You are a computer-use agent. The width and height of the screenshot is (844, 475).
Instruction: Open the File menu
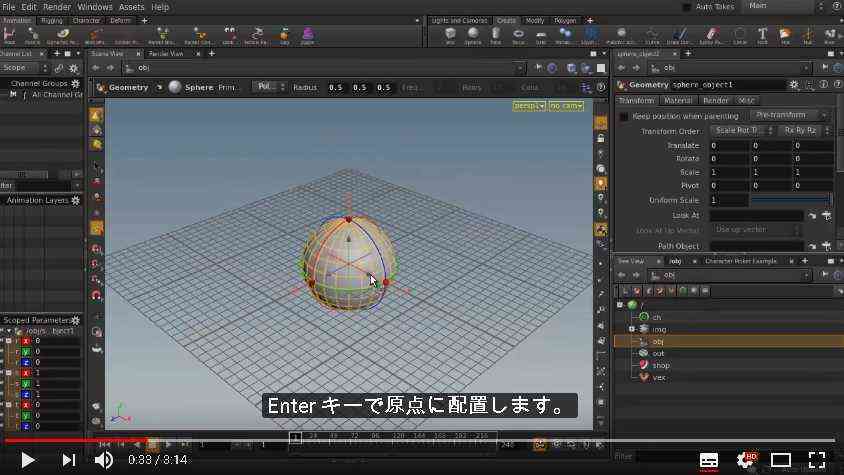point(8,7)
